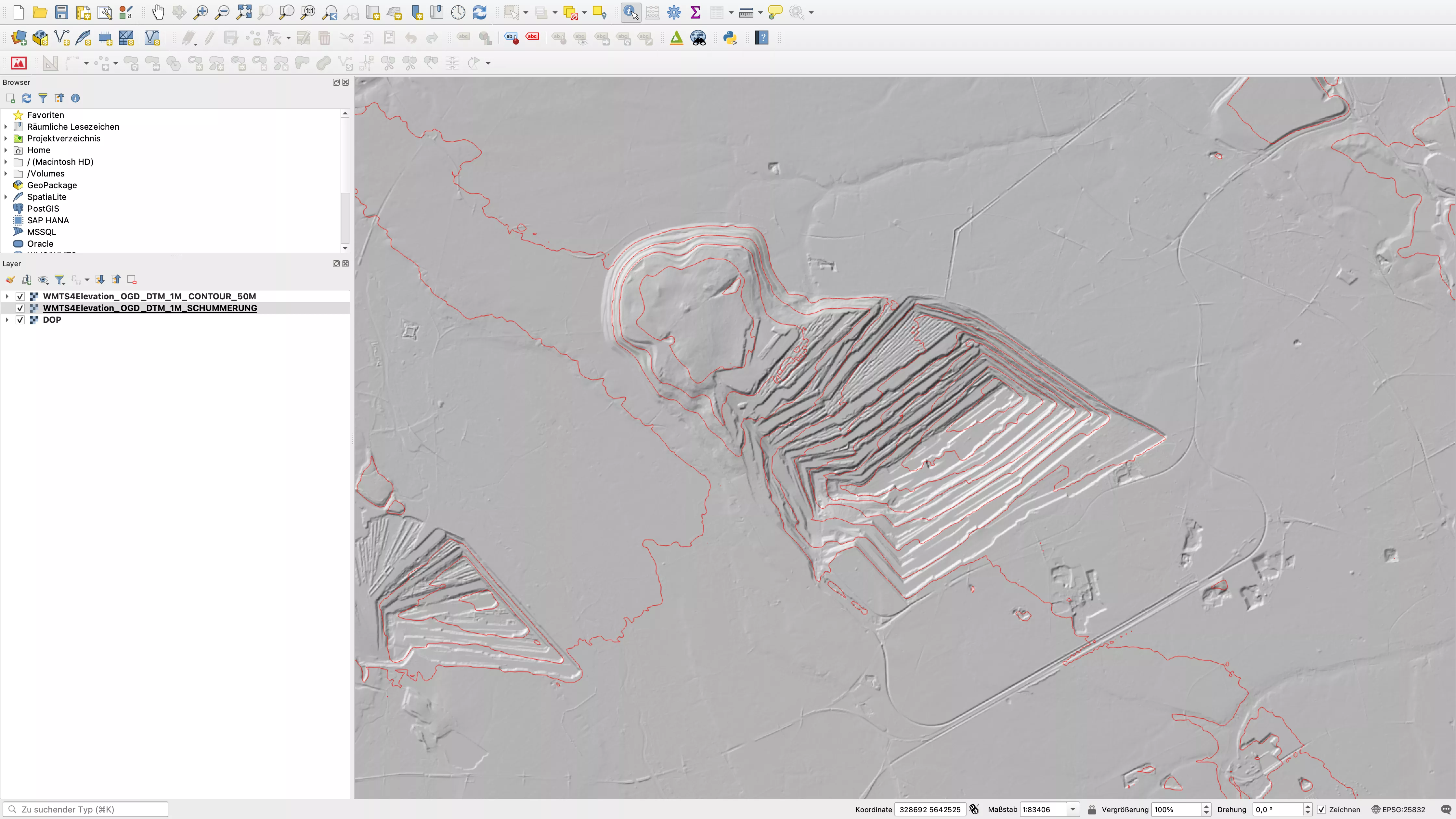Click Save Project floppy icon
Image resolution: width=1456 pixels, height=819 pixels.
[x=62, y=12]
